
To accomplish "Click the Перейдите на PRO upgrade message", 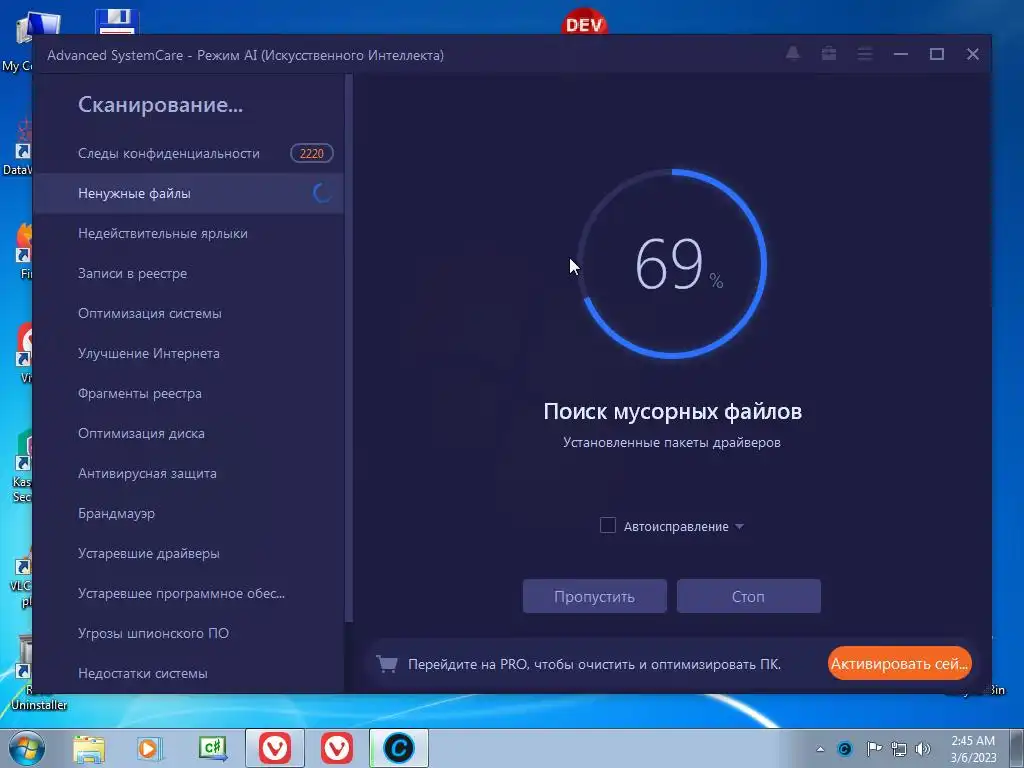I will tap(594, 664).
